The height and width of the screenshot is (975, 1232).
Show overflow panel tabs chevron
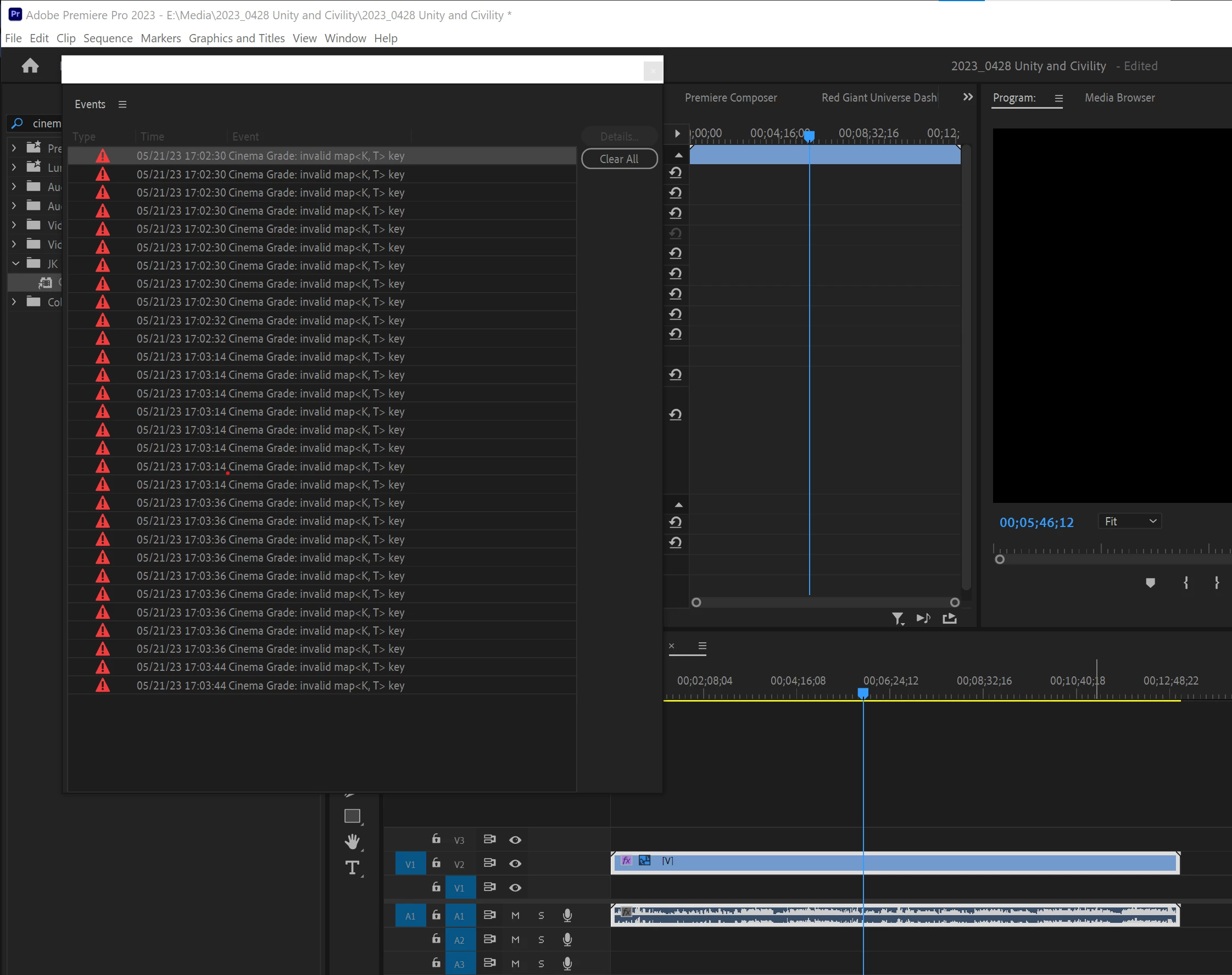(x=968, y=97)
